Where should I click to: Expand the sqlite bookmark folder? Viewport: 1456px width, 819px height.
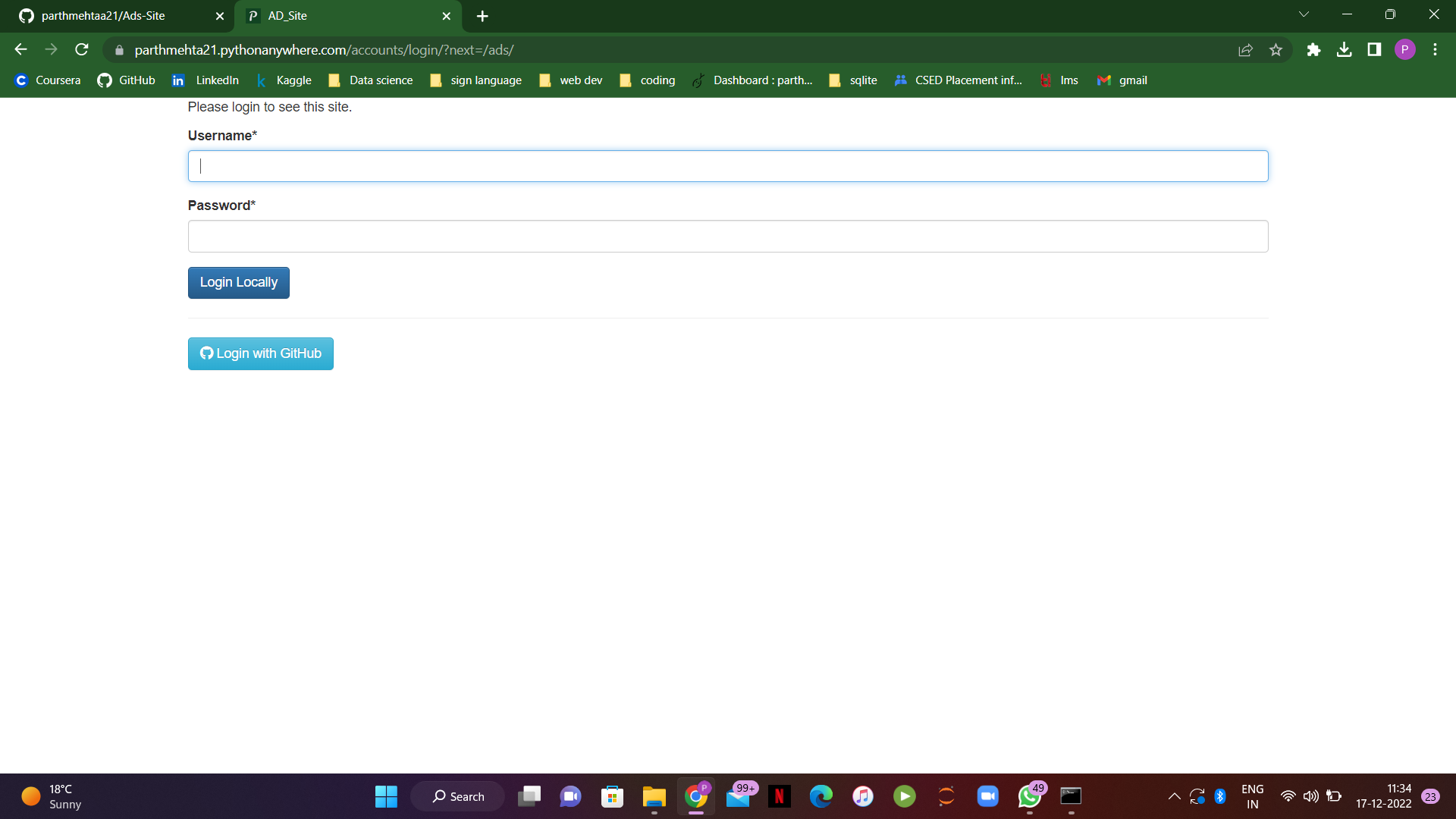pyautogui.click(x=854, y=80)
